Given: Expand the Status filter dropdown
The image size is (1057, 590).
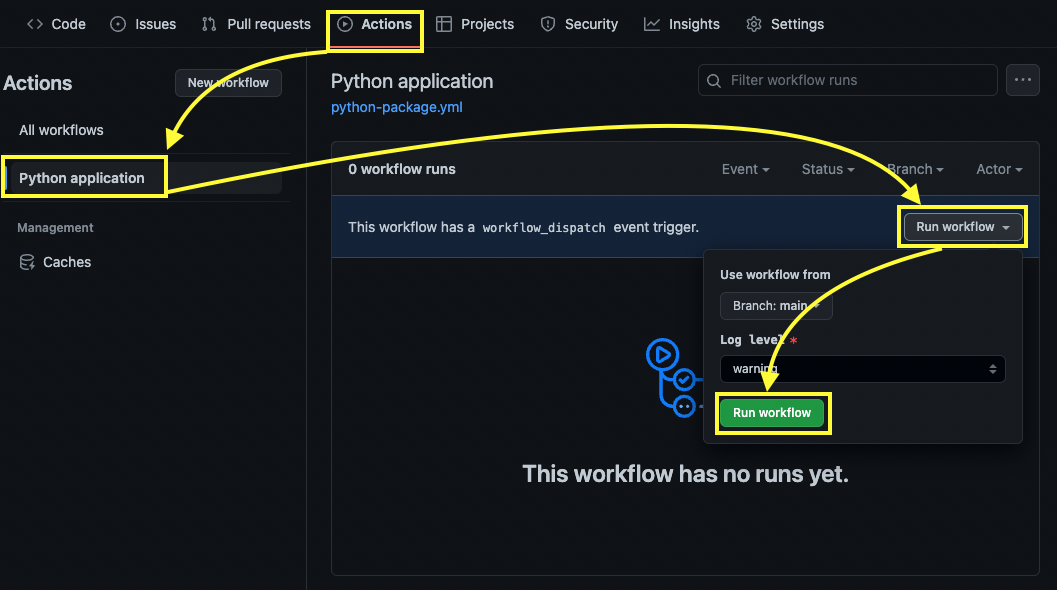Looking at the screenshot, I should point(828,169).
